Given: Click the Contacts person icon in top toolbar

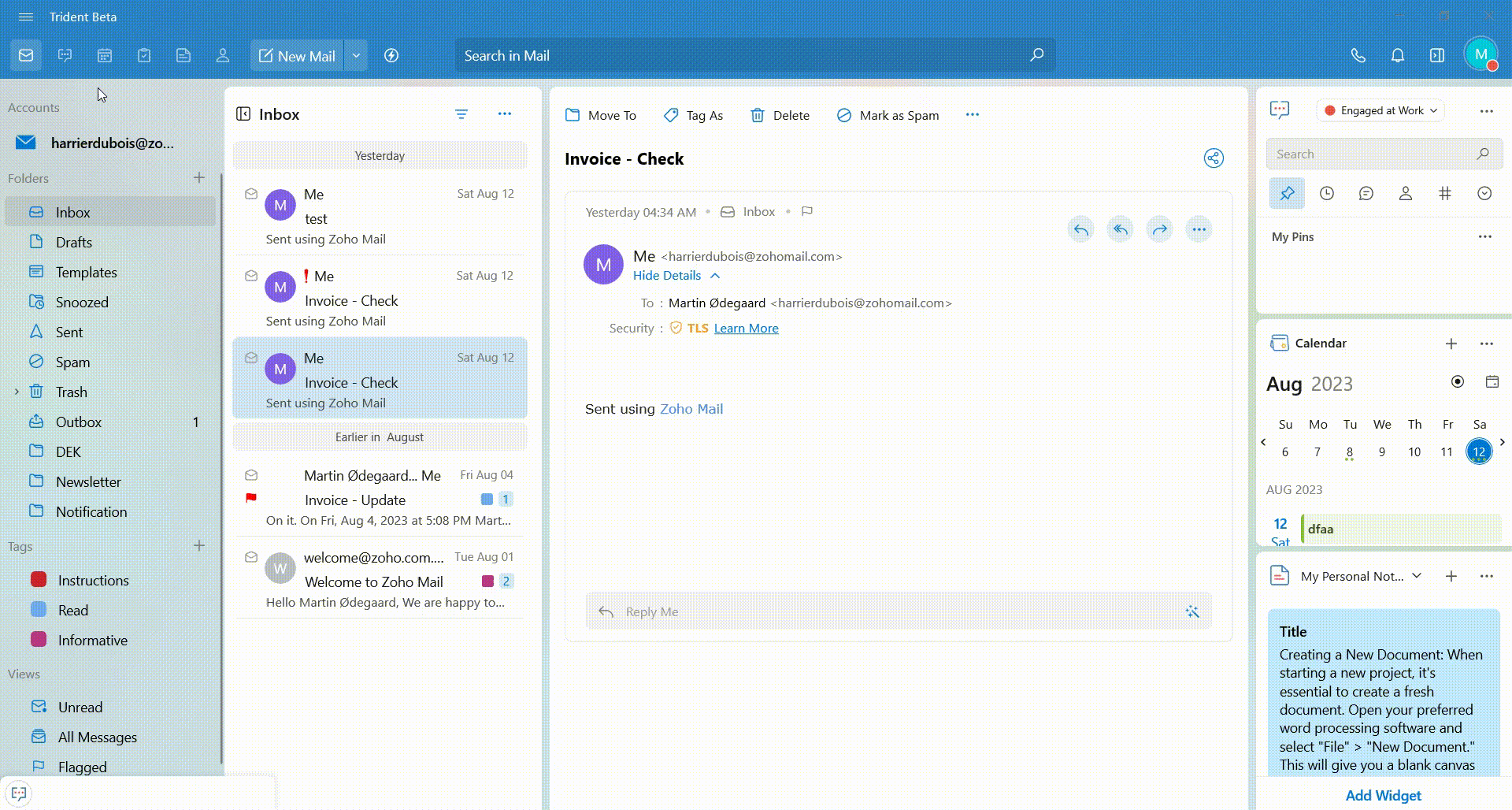Looking at the screenshot, I should [x=223, y=56].
